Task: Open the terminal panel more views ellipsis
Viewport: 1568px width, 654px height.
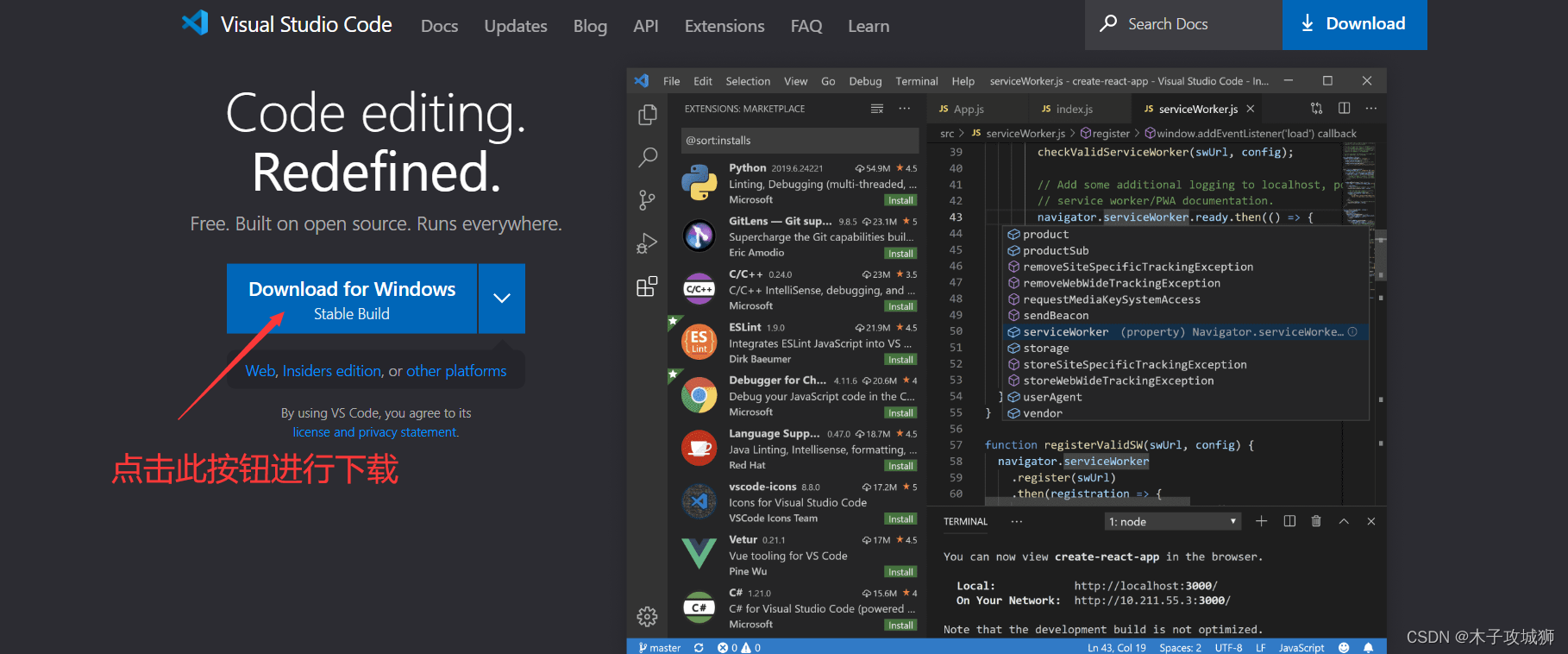Action: (x=1017, y=521)
